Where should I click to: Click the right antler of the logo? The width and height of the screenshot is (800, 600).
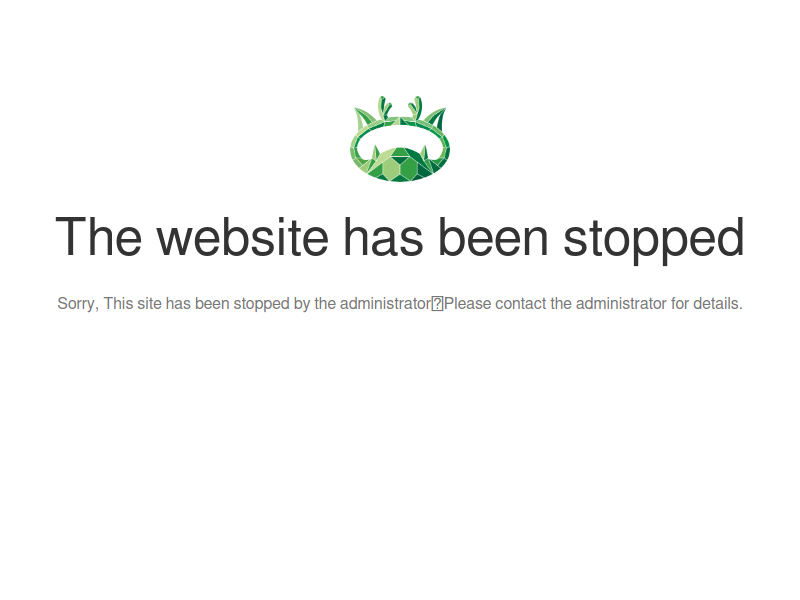tap(415, 108)
